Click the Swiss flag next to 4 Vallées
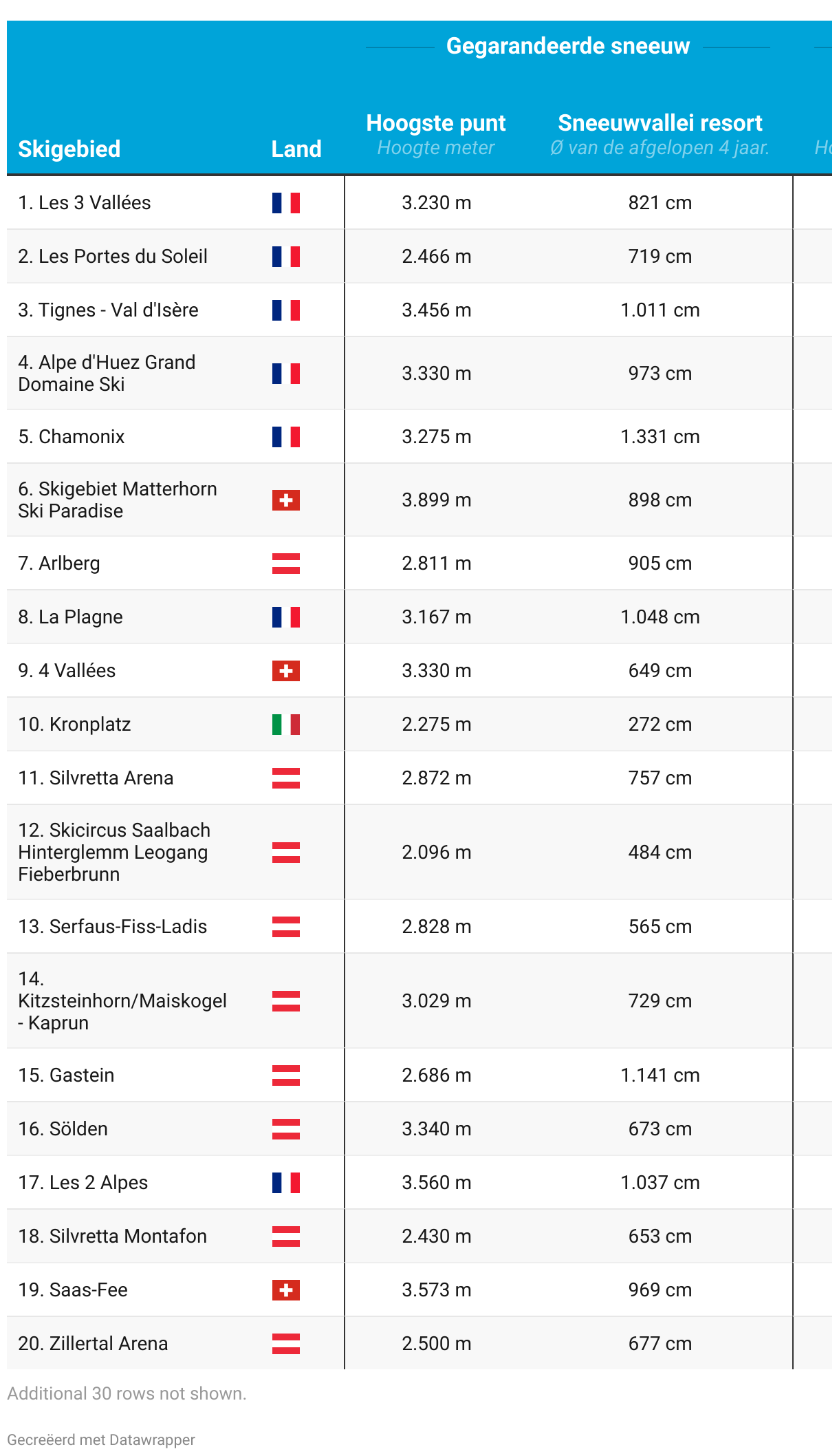 [286, 671]
